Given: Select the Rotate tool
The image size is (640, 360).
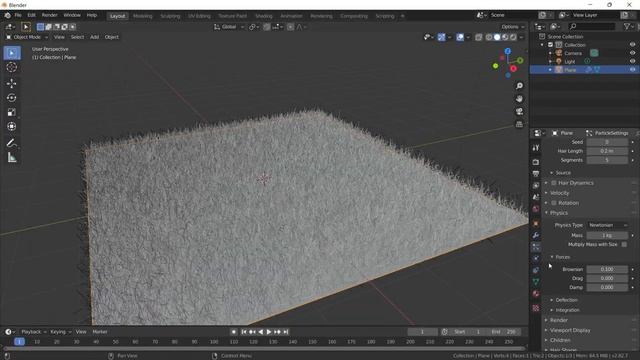Looking at the screenshot, I should (x=12, y=98).
